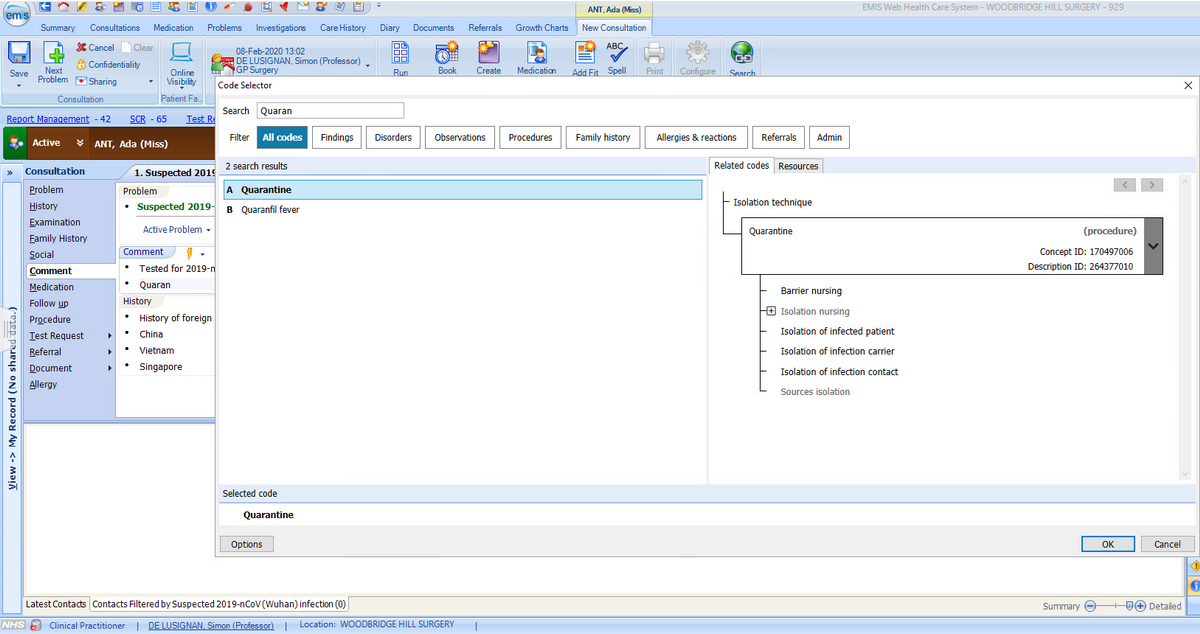This screenshot has height=634, width=1200.
Task: Click the NHS icon in status bar
Action: pyautogui.click(x=12, y=625)
